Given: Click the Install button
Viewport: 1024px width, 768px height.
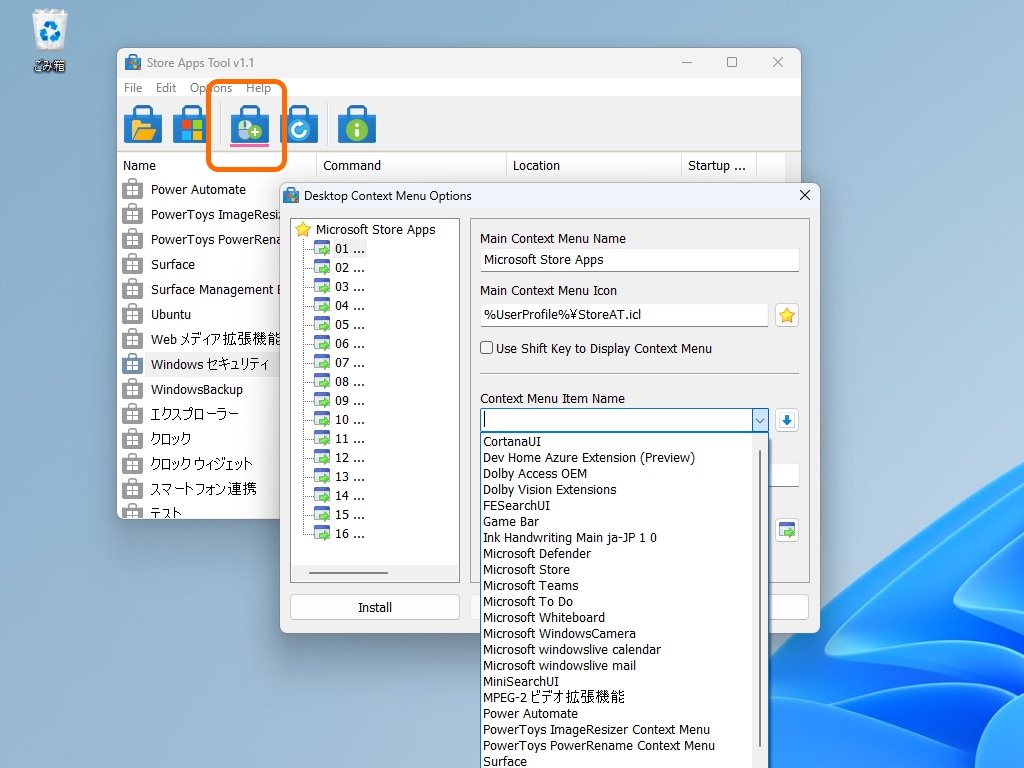Looking at the screenshot, I should (375, 607).
